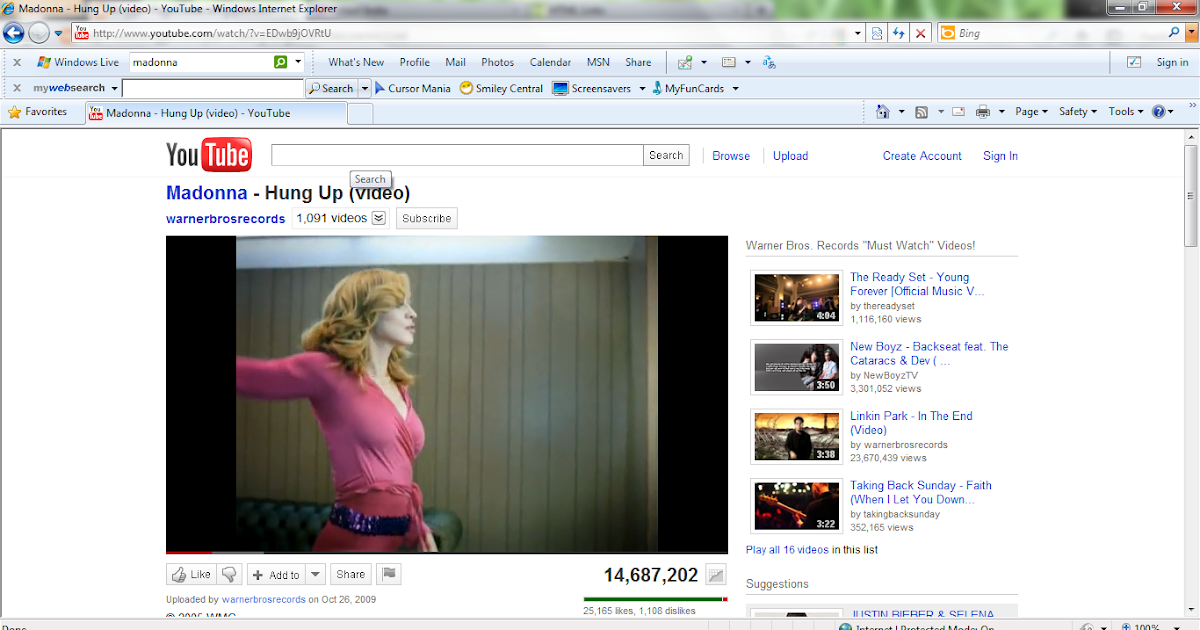Open a new blank tab
Viewport: 1200px width, 630px height.
(359, 113)
